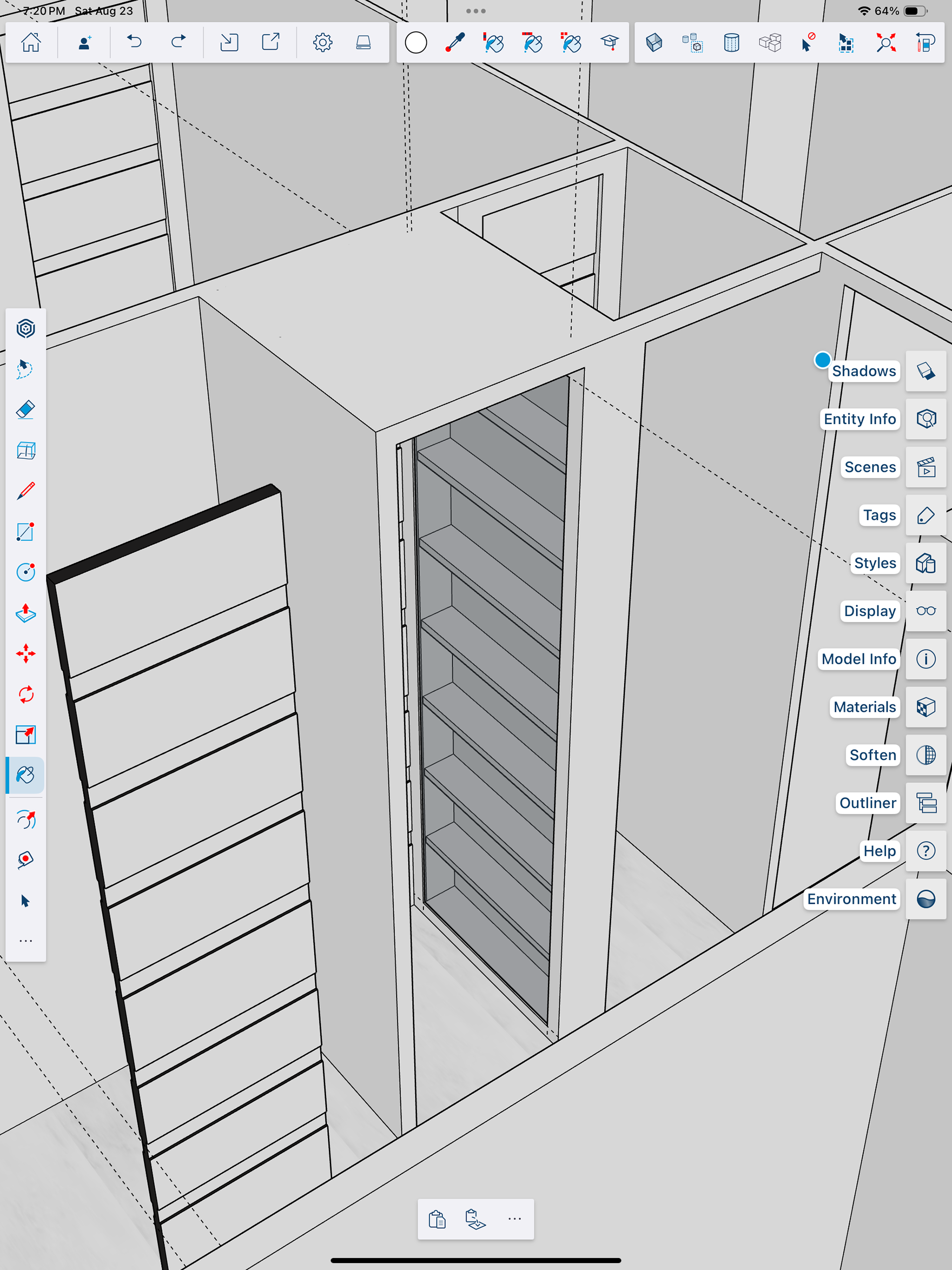Expand the left toolbar more tools ellipsis
The height and width of the screenshot is (1270, 952).
(x=25, y=941)
